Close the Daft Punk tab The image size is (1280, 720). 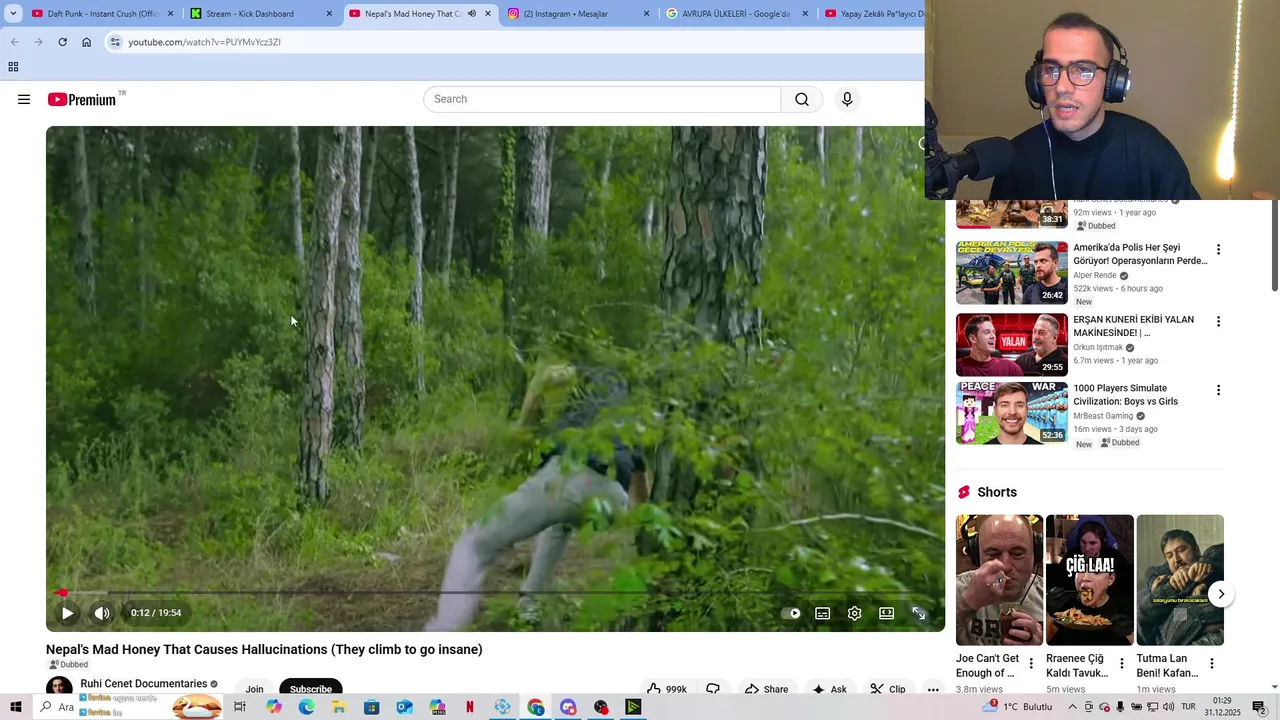click(x=170, y=14)
